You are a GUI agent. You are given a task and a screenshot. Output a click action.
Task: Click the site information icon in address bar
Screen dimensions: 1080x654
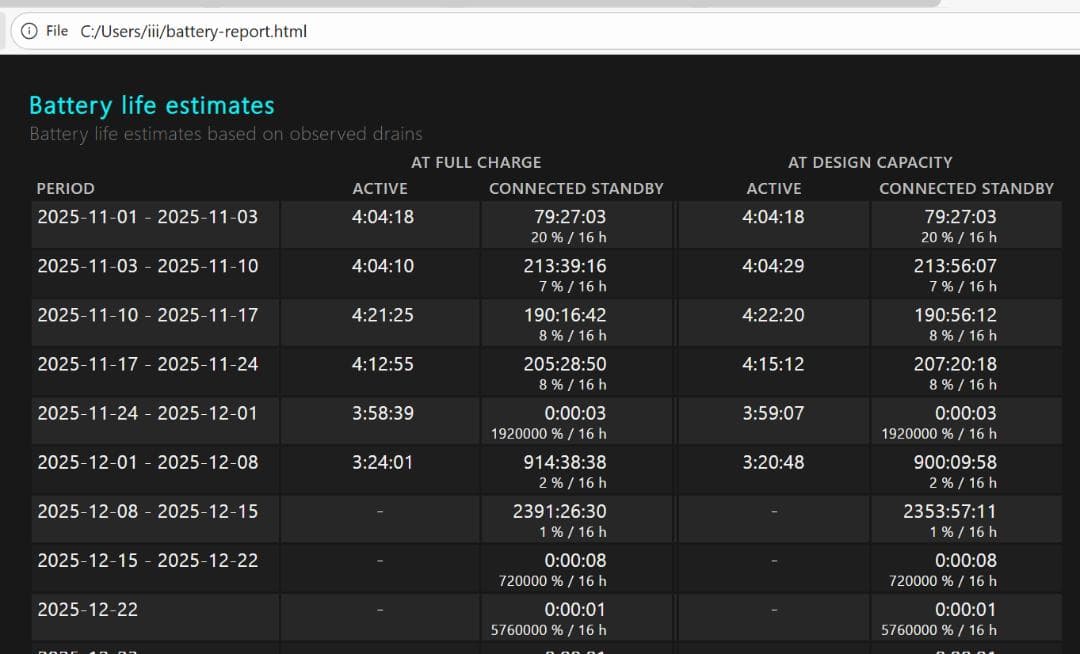28,31
